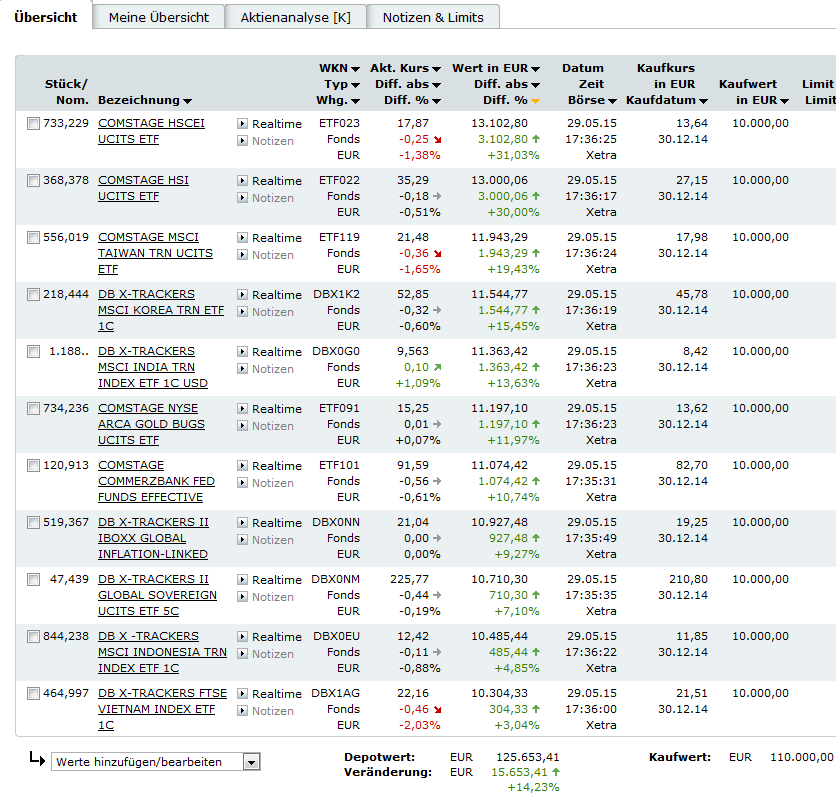Open Realtime icon for MSCI TAIWAN row

click(x=242, y=238)
